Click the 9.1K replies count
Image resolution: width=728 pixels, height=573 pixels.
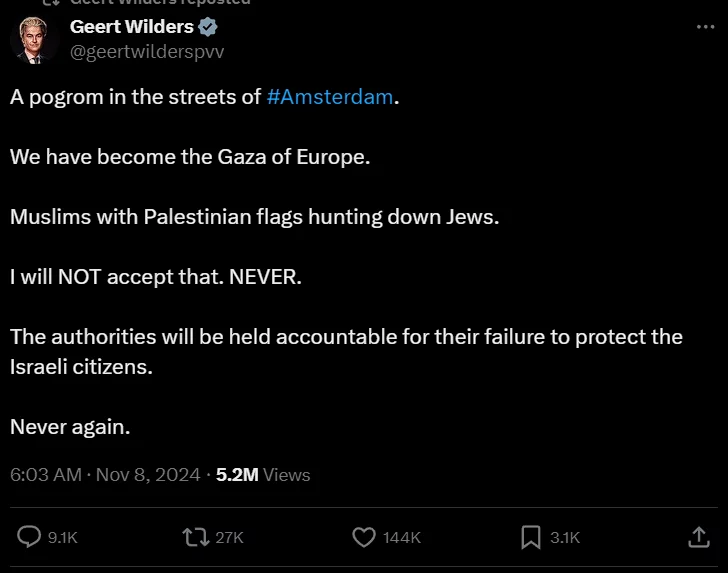pyautogui.click(x=63, y=538)
